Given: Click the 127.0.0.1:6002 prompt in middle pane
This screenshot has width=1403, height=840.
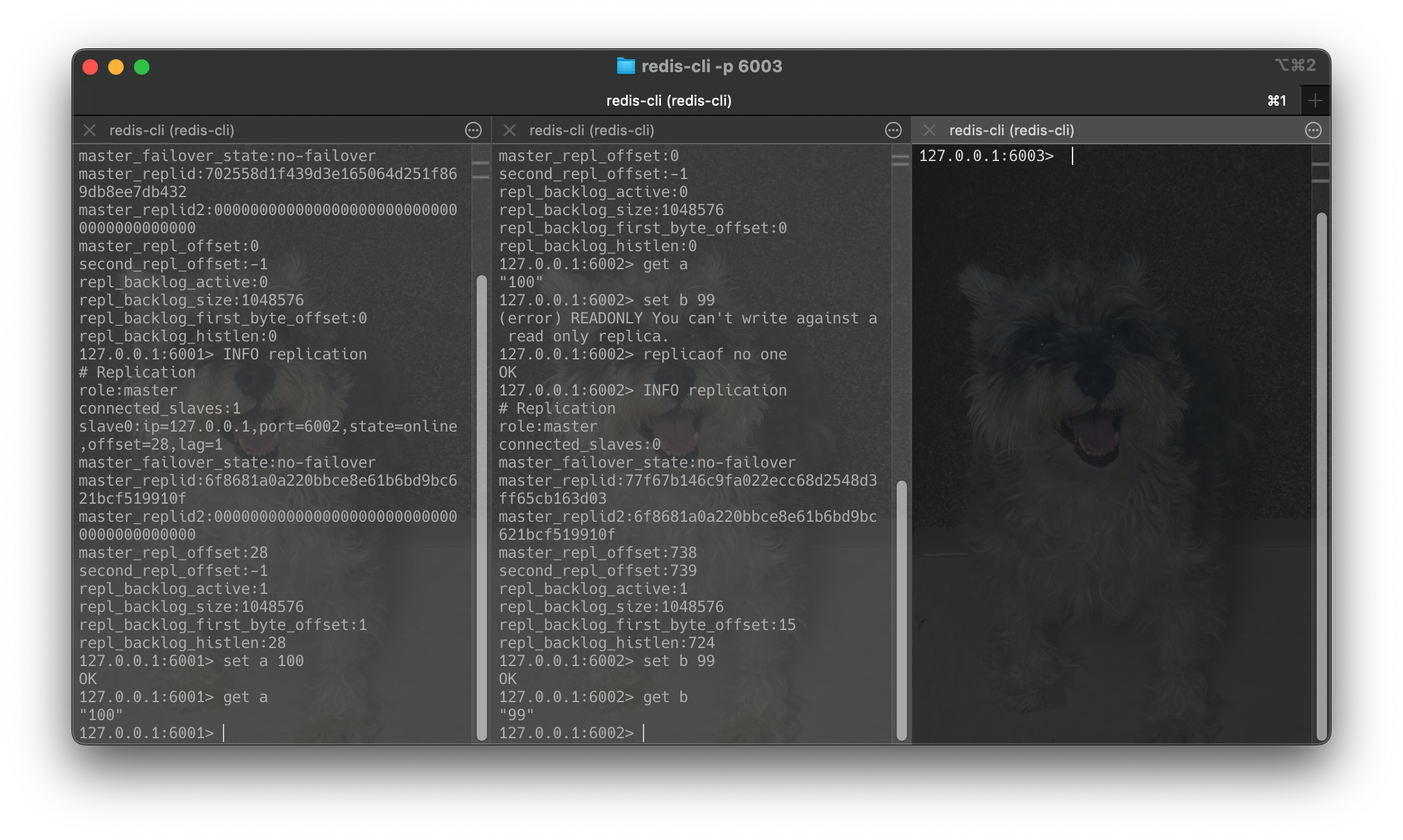Looking at the screenshot, I should point(567,732).
